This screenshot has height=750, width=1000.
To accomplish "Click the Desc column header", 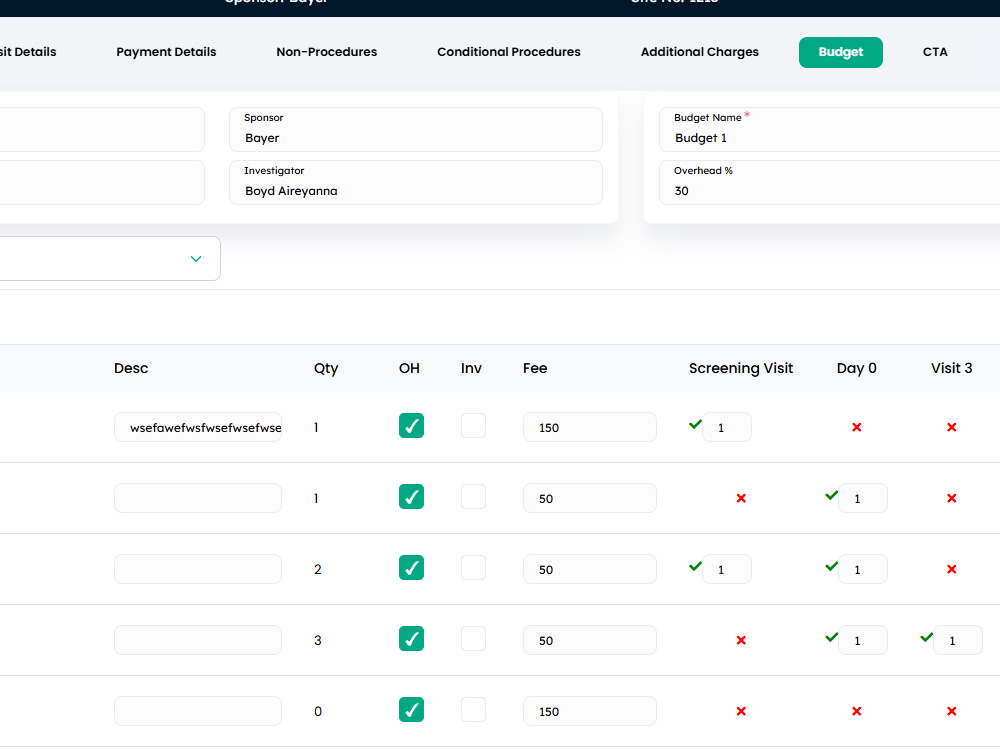I will (131, 368).
